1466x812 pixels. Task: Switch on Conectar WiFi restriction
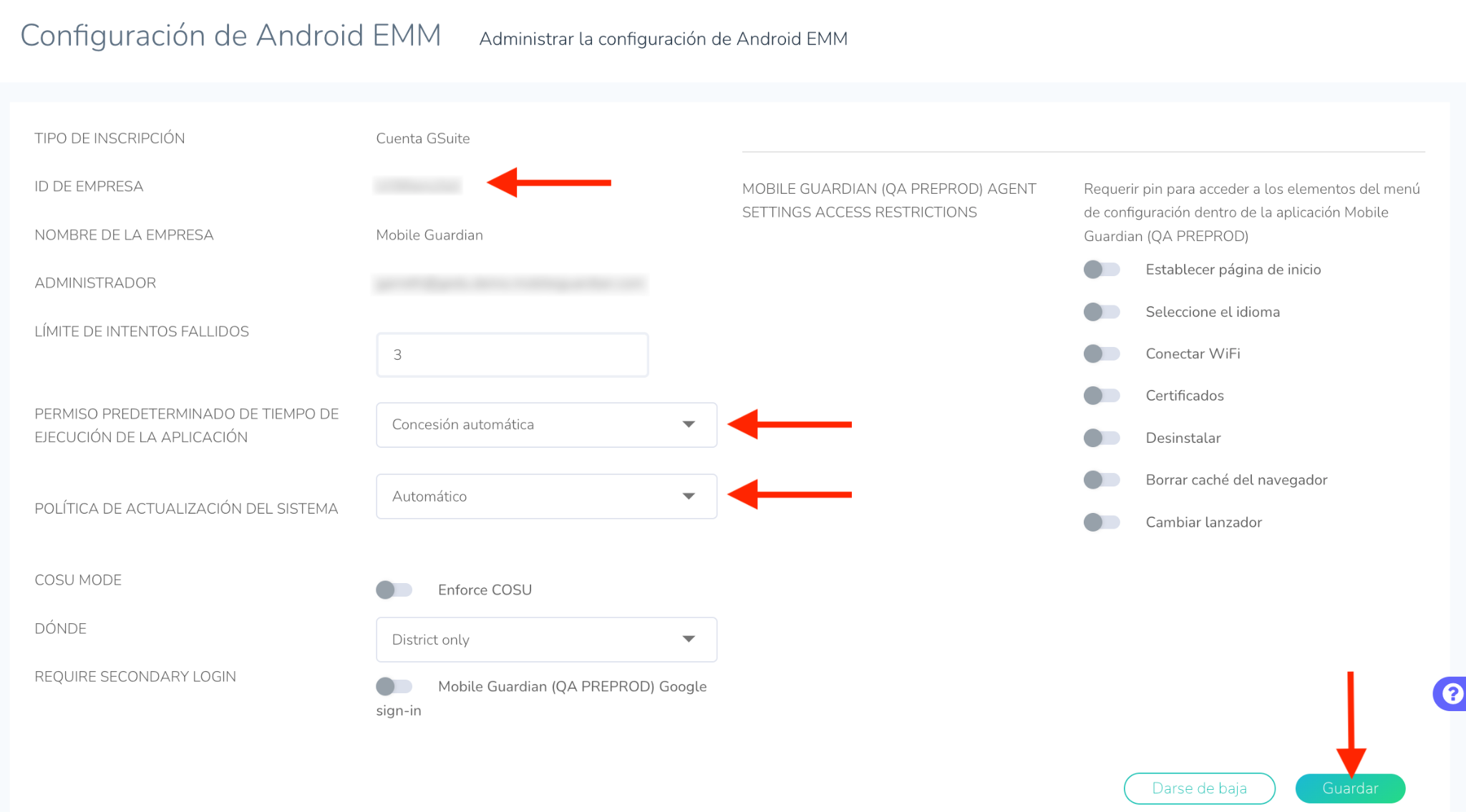(1102, 353)
